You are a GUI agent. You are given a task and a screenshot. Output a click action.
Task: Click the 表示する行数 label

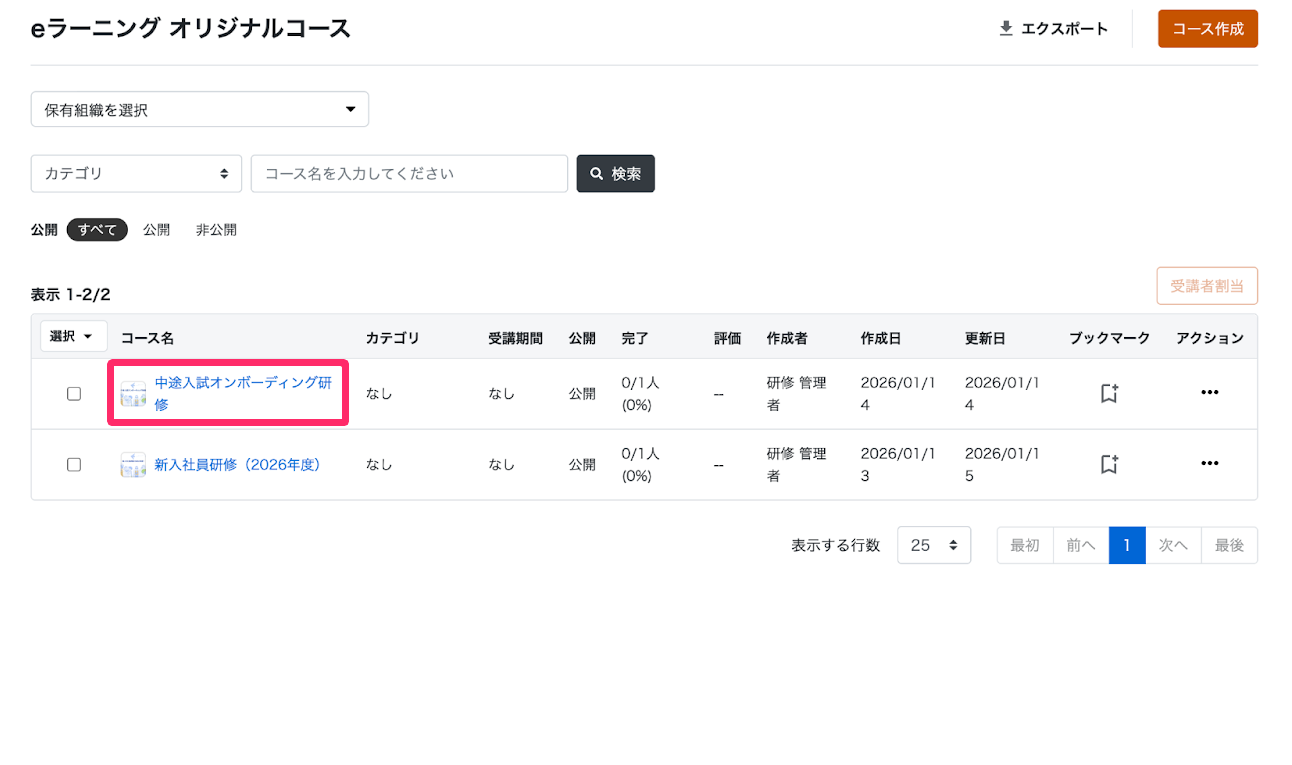(x=836, y=545)
